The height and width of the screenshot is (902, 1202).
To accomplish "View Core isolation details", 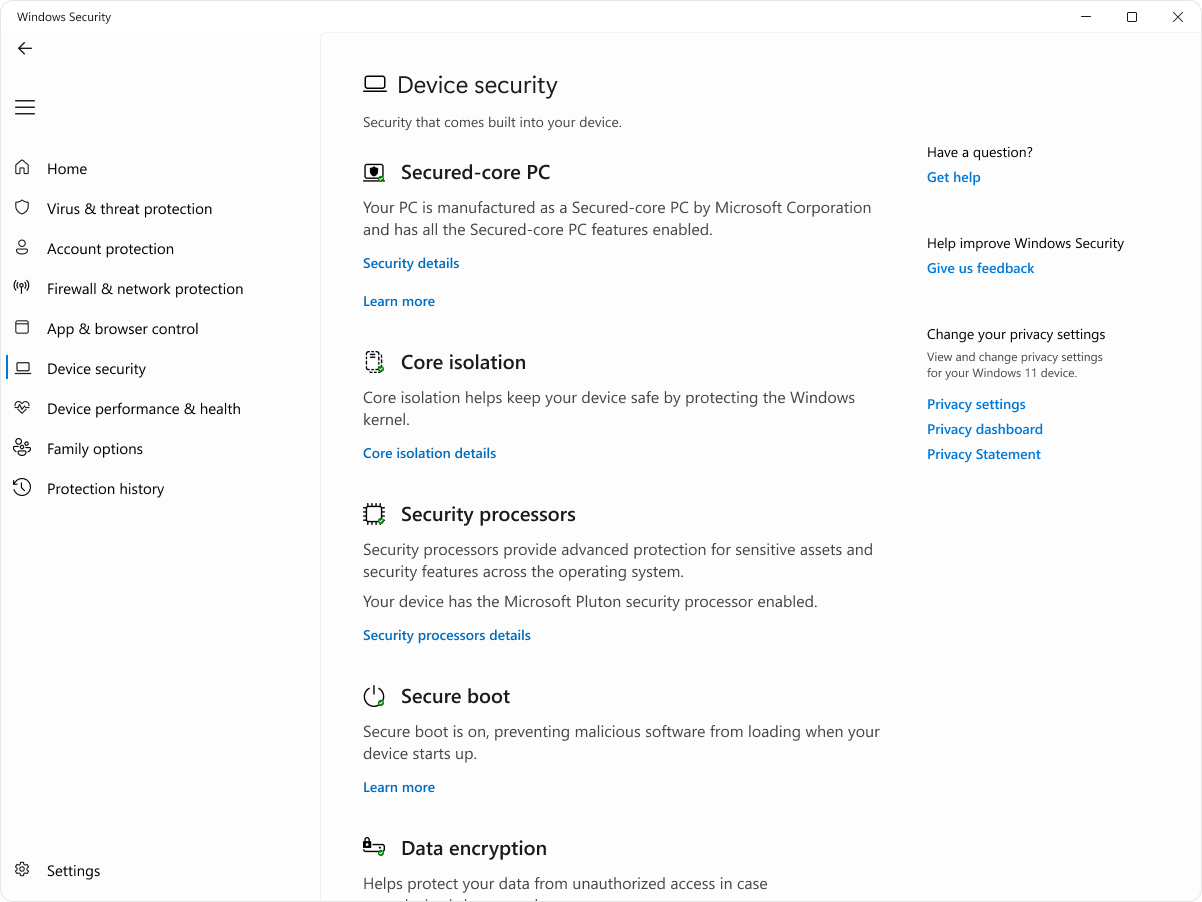I will click(x=429, y=453).
